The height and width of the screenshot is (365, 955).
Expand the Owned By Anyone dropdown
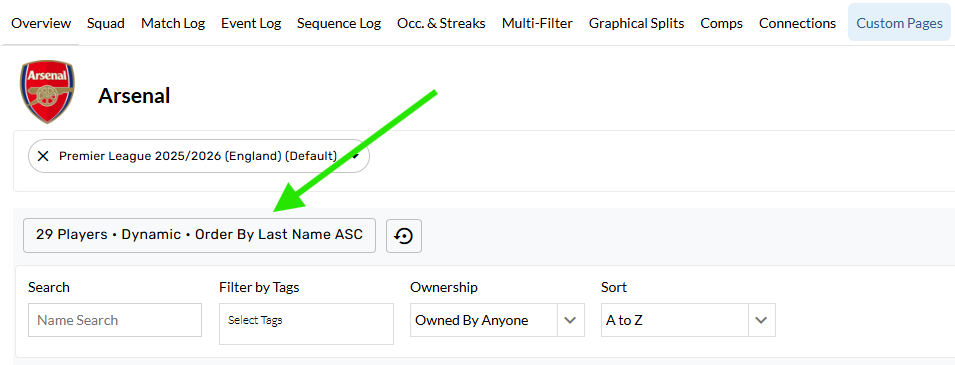tap(497, 320)
